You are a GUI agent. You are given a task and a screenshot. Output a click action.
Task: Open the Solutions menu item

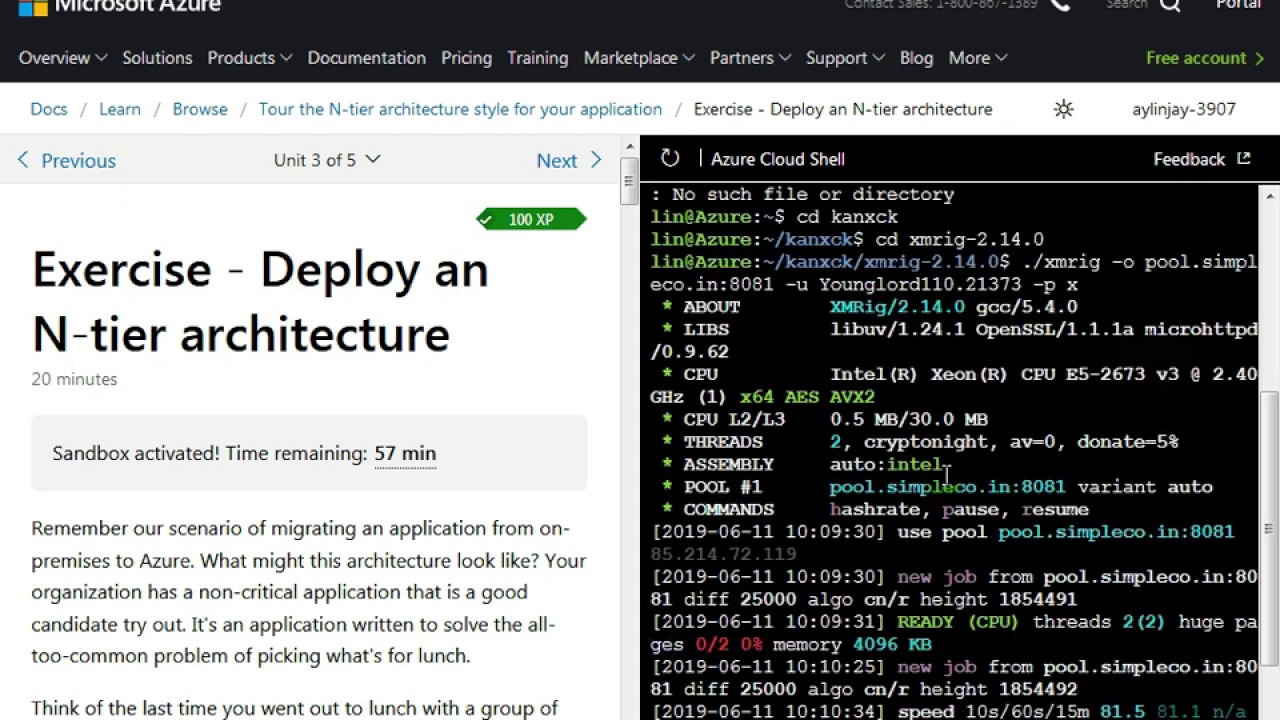coord(157,58)
